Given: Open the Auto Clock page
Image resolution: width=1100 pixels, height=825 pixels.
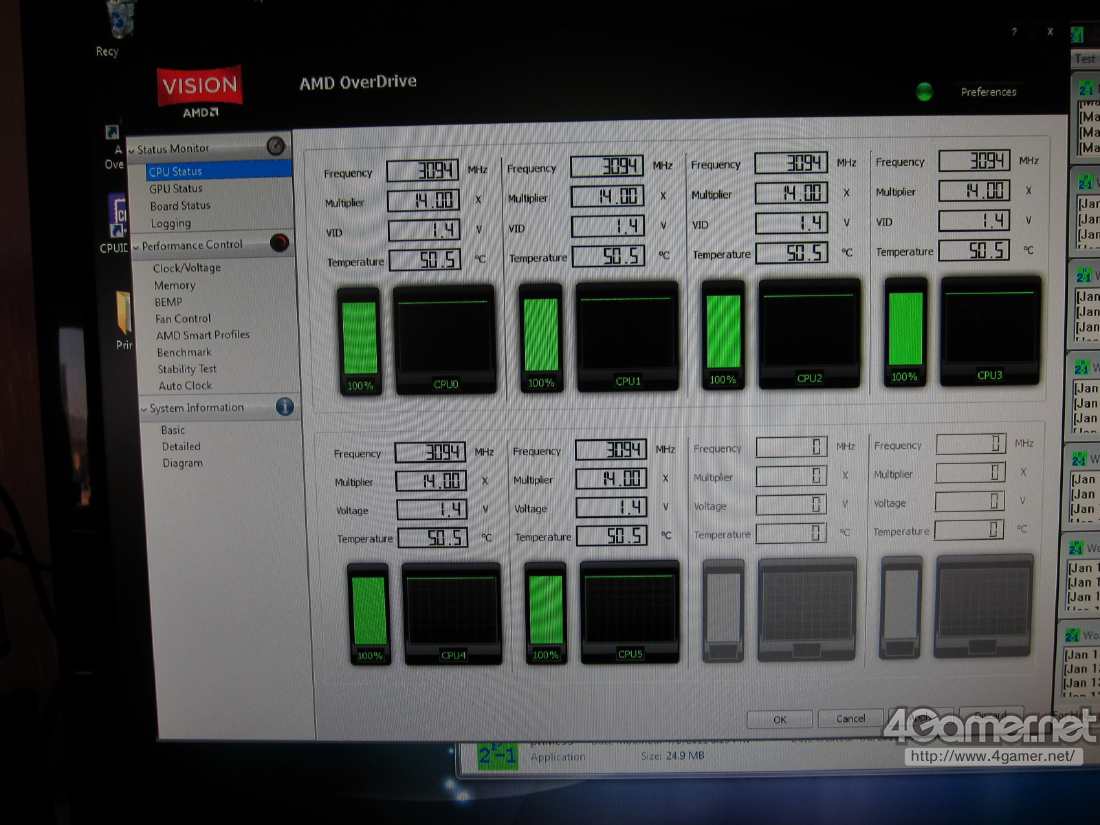Looking at the screenshot, I should (185, 386).
